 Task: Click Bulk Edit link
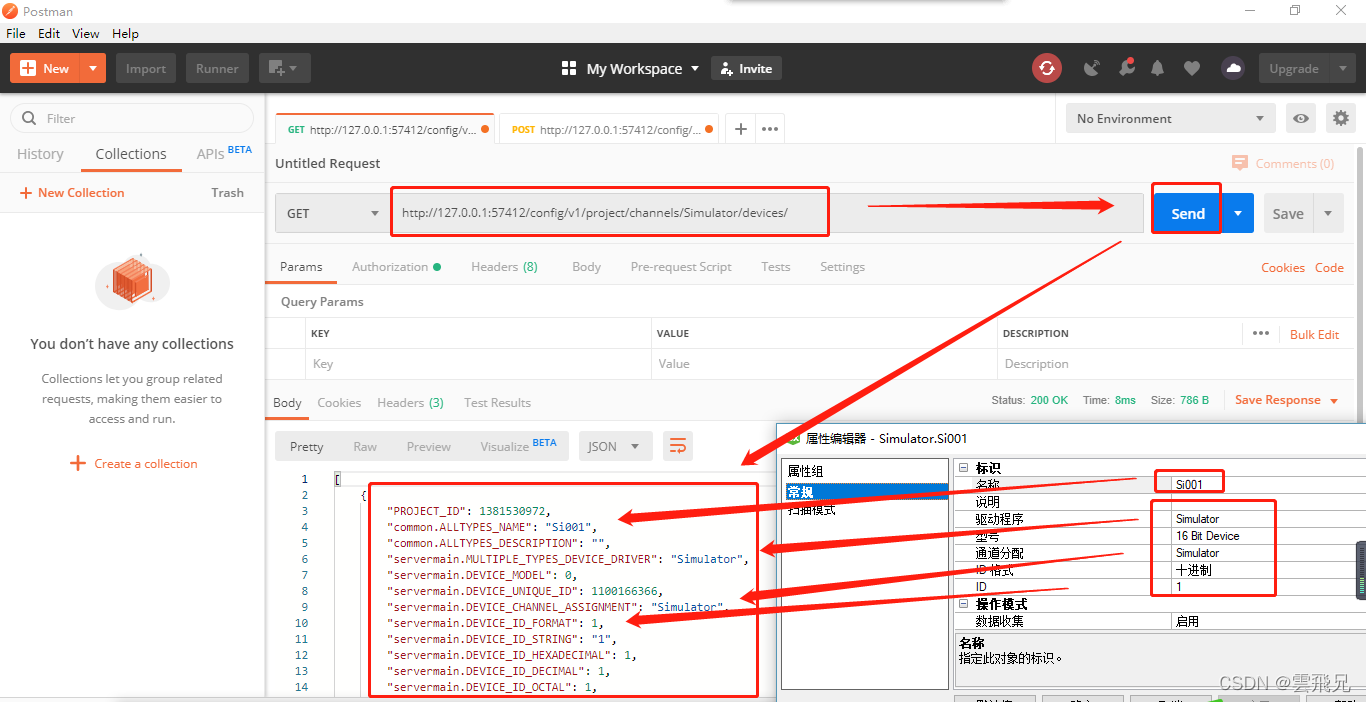(1314, 334)
